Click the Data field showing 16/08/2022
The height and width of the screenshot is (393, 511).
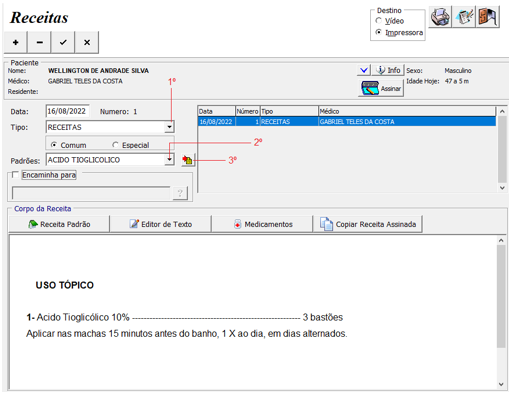click(67, 111)
